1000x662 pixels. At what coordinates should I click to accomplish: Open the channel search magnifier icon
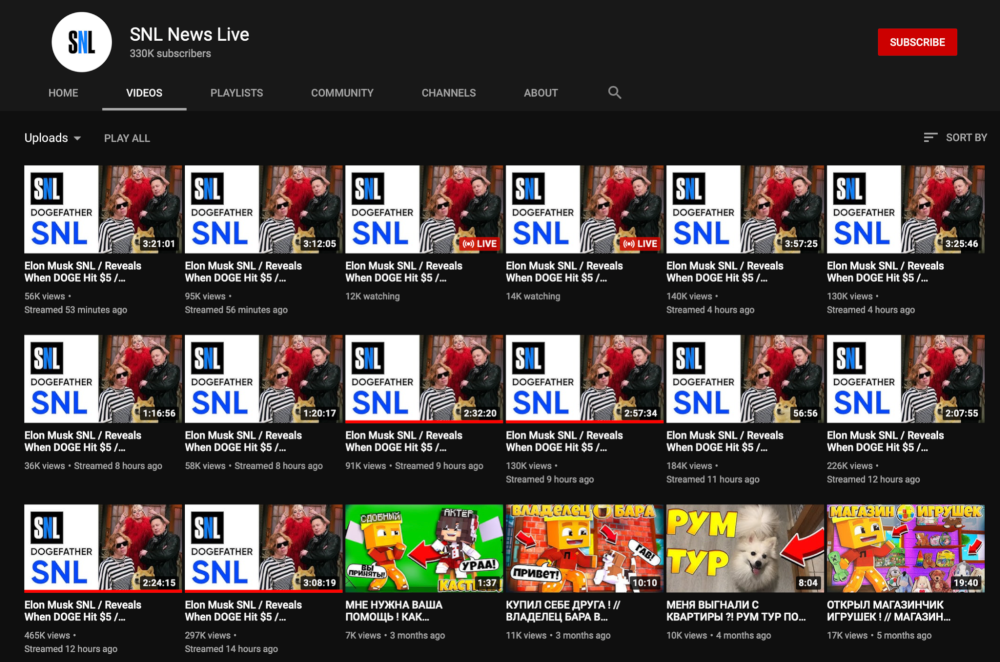(x=614, y=92)
